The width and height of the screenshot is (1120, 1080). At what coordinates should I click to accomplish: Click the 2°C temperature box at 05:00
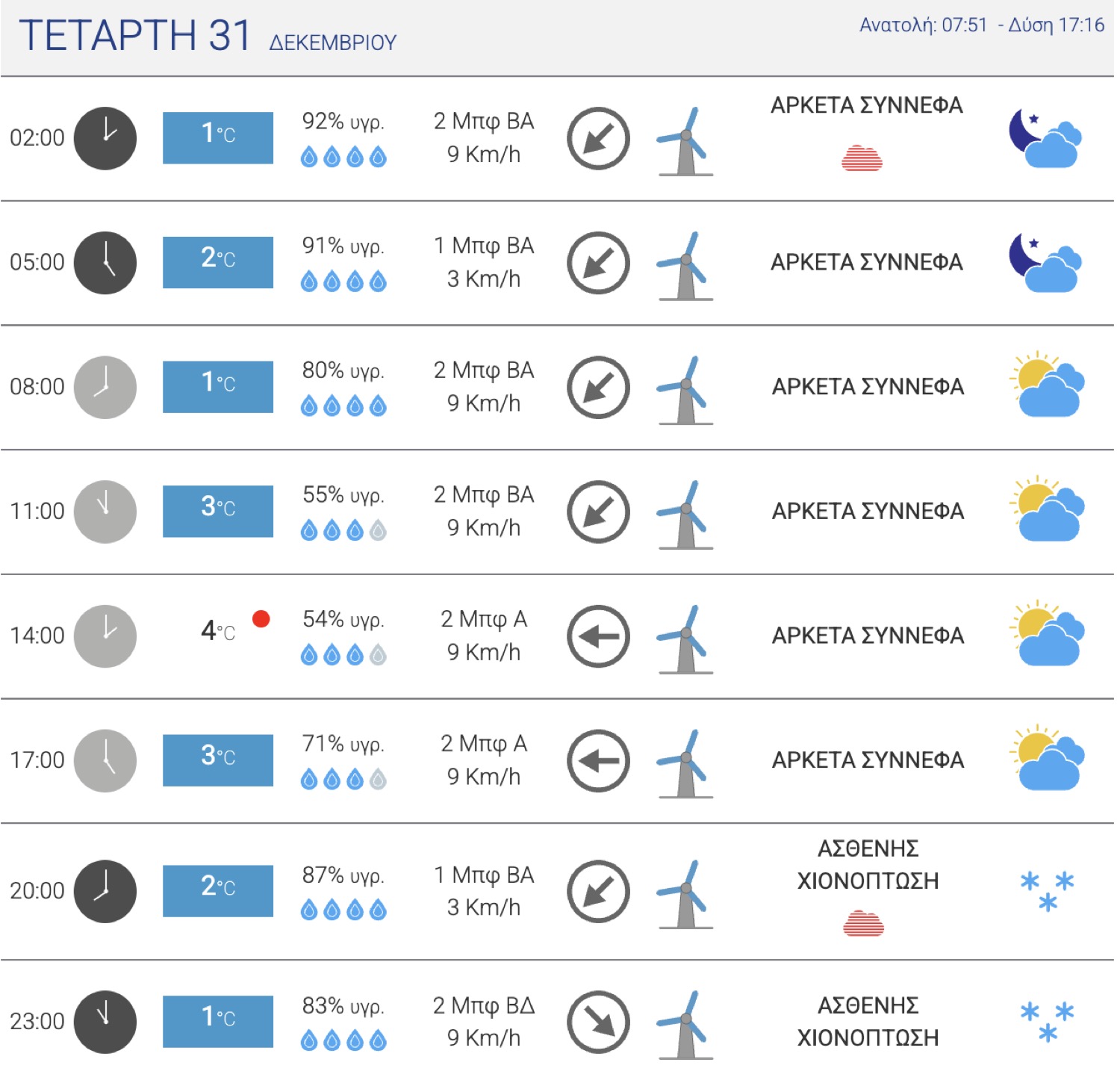pos(218,262)
